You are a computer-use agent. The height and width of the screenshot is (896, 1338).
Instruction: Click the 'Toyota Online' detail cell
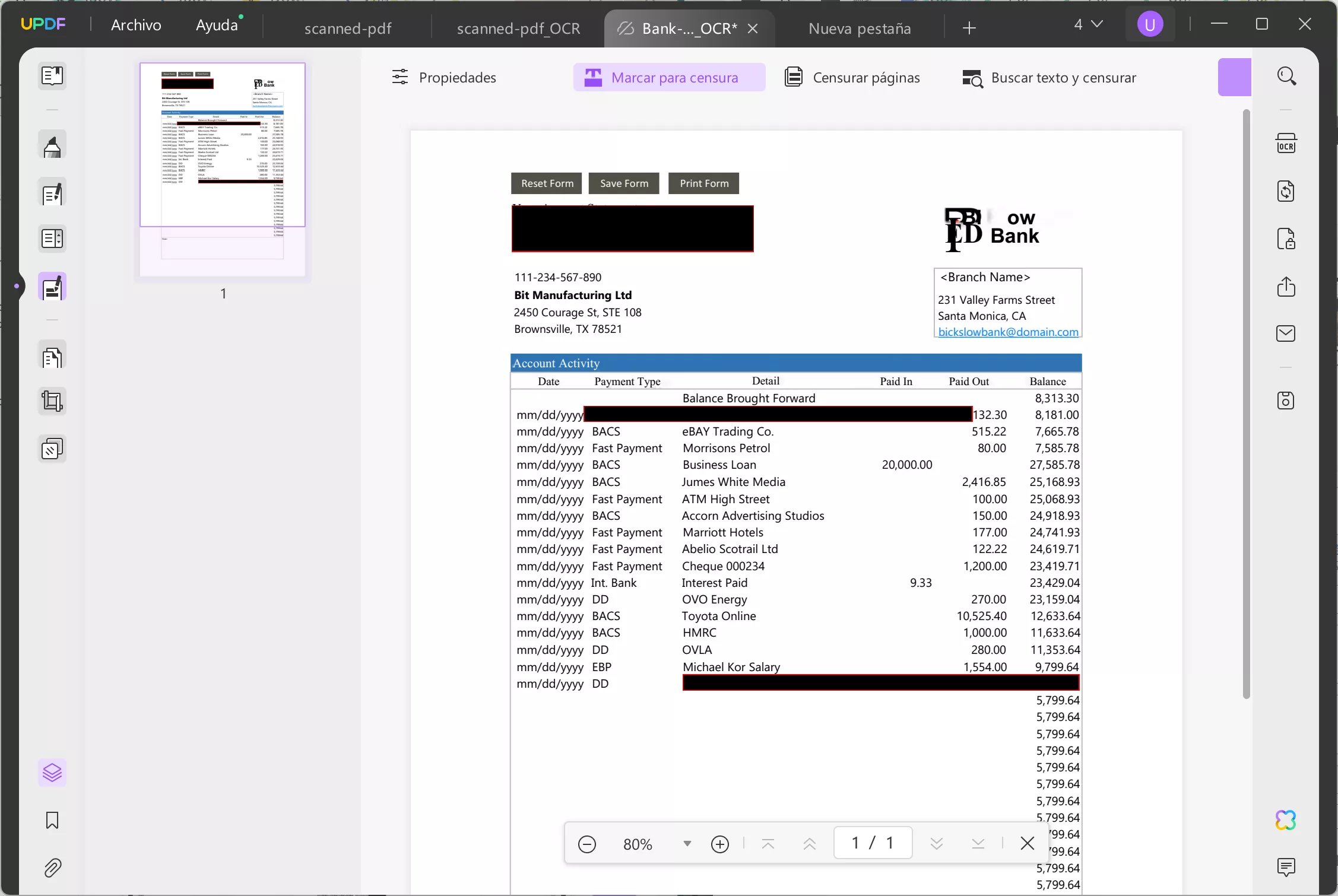[719, 616]
